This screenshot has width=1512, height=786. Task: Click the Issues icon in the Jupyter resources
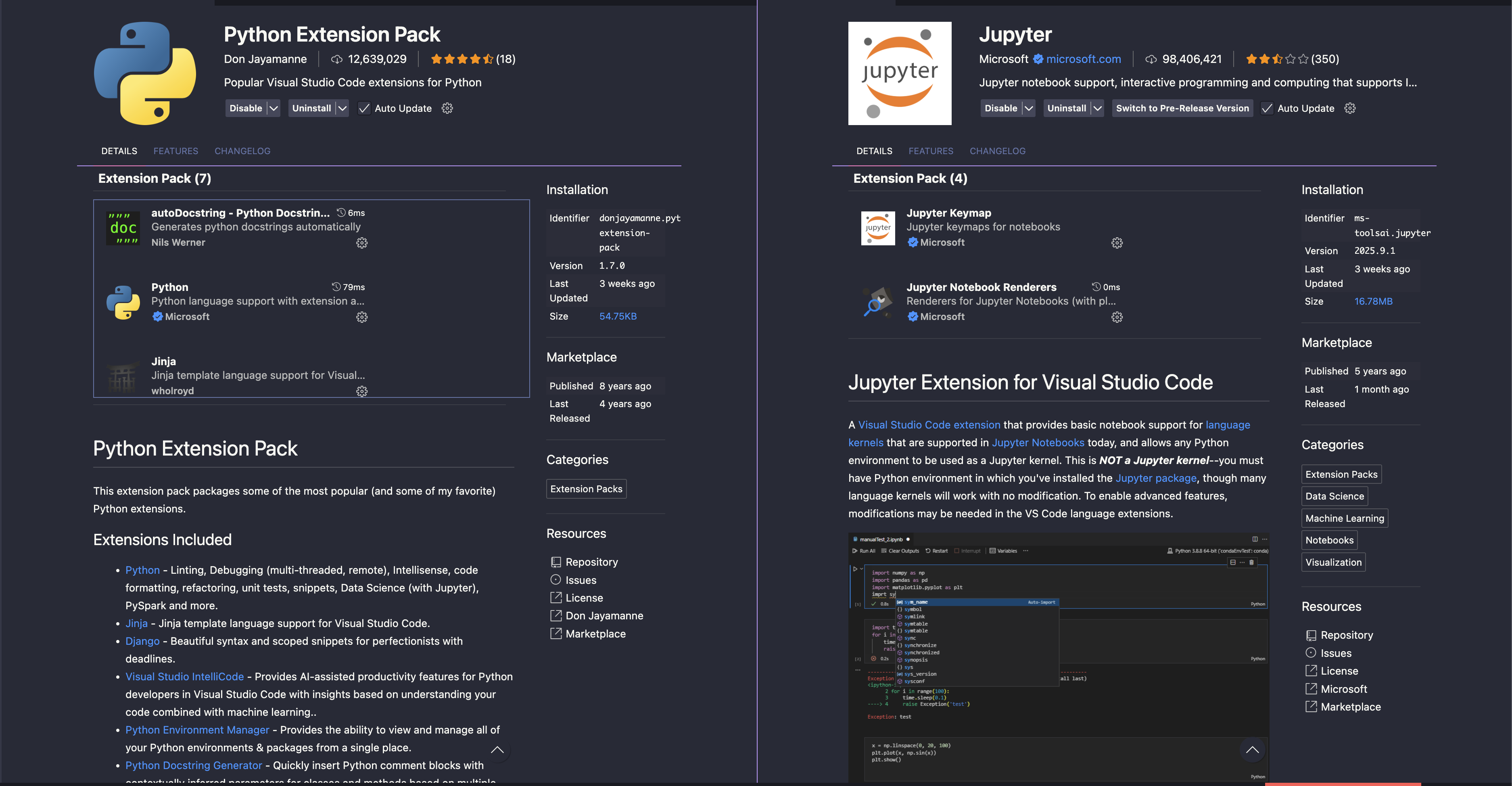coord(1311,653)
